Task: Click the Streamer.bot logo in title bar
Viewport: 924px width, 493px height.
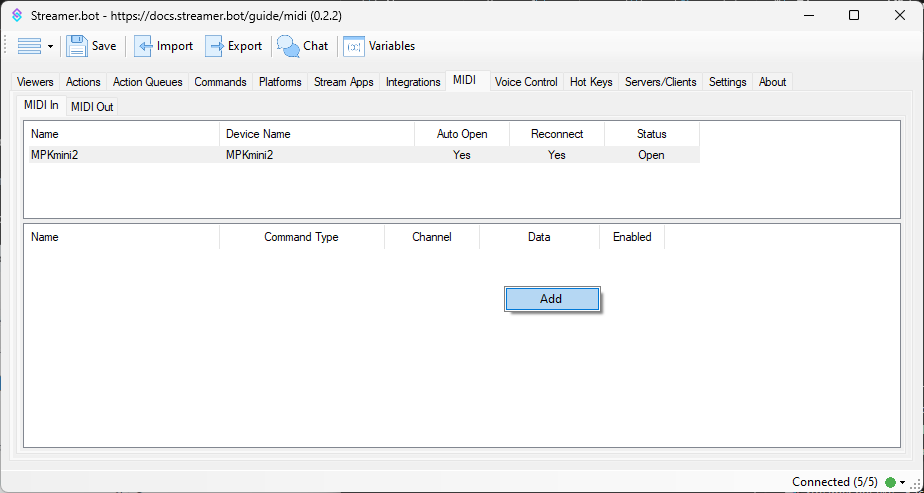Action: [x=17, y=15]
